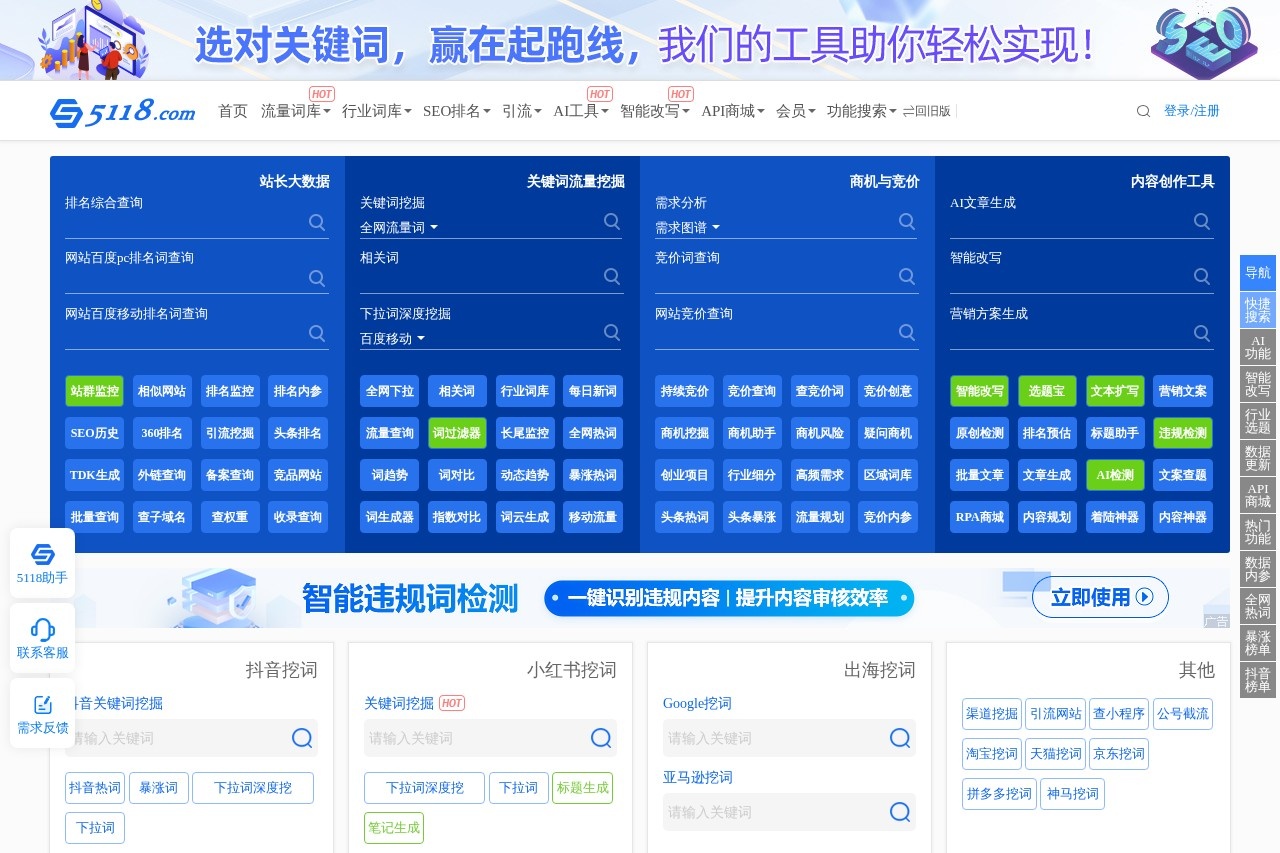Click search icon in Google挖词 field
1280x853 pixels.
900,738
